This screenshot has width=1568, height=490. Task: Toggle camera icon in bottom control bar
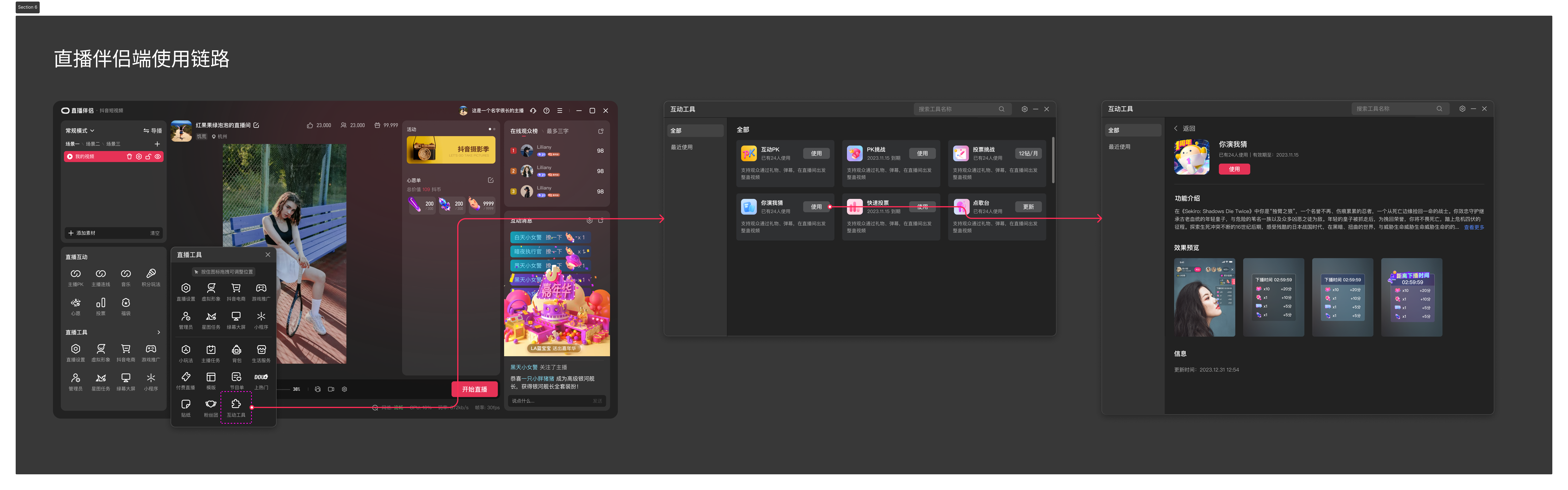(x=331, y=389)
